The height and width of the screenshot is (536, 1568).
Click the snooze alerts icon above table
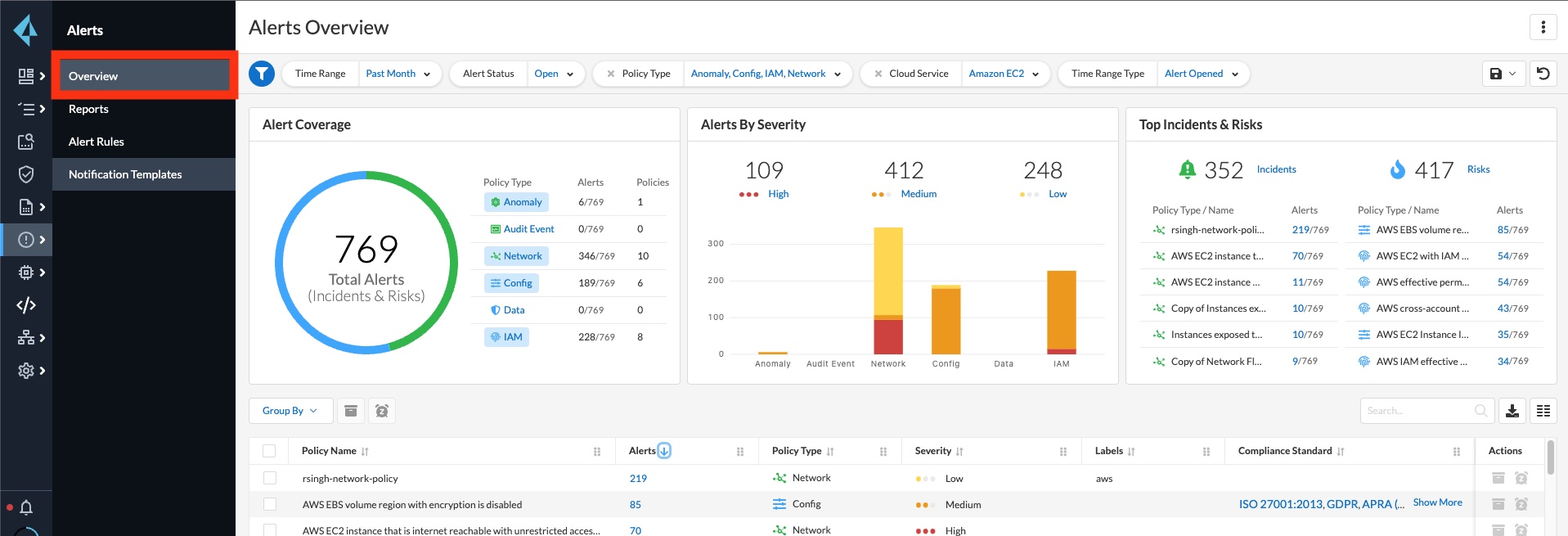point(382,411)
